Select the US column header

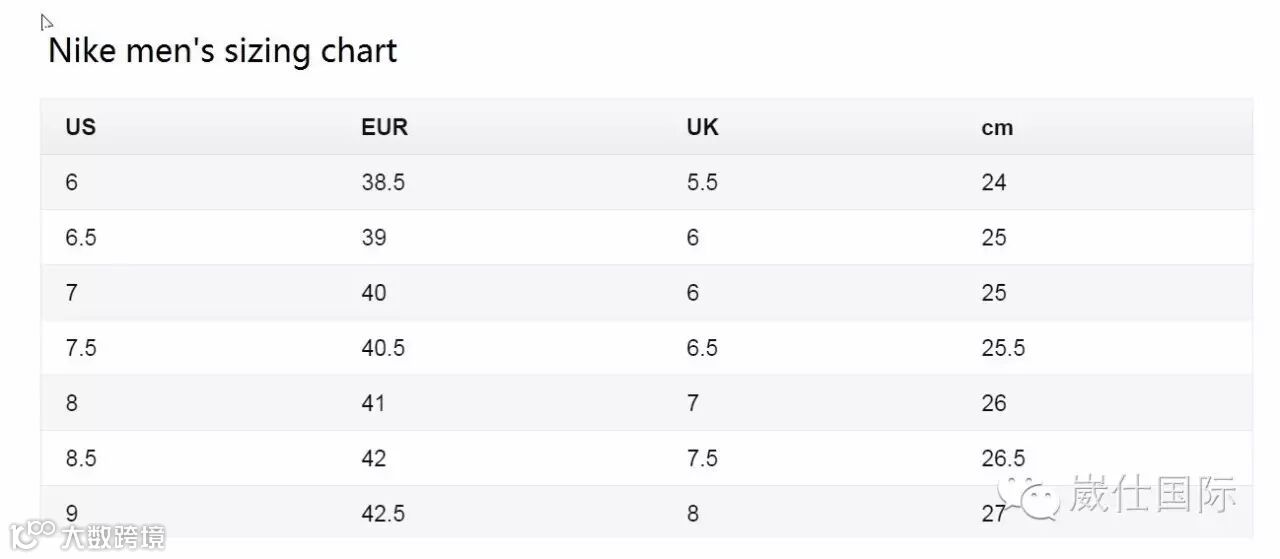tap(81, 127)
